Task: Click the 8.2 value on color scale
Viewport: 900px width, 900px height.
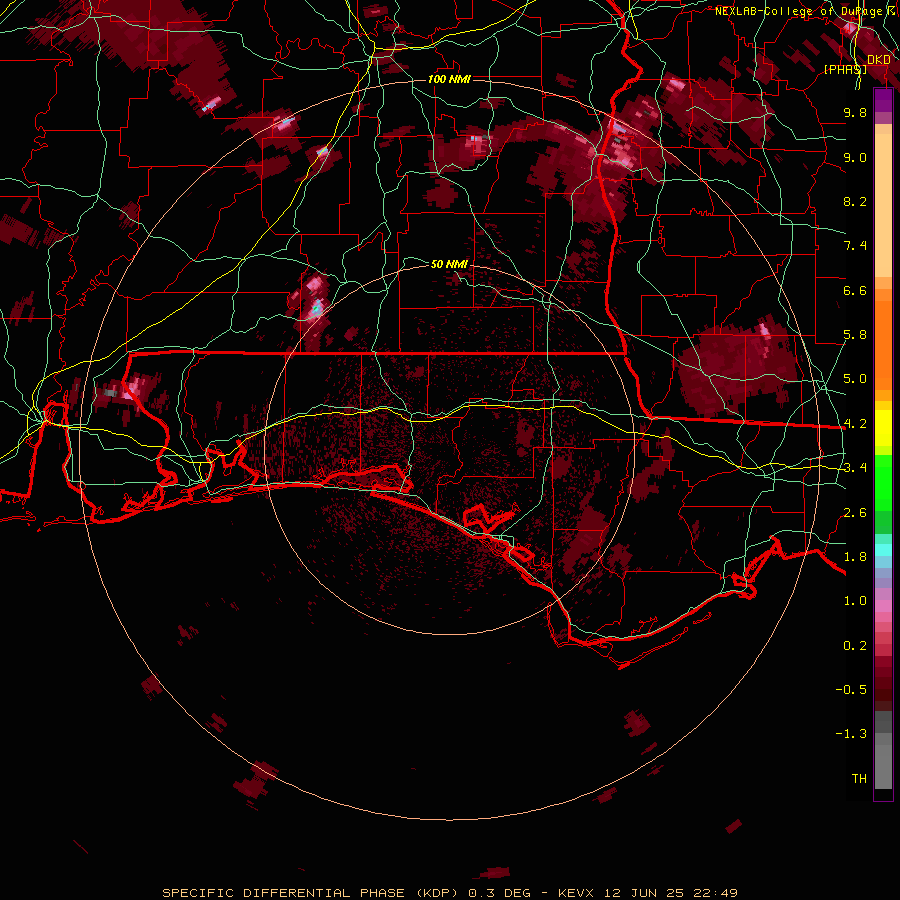Action: click(855, 201)
